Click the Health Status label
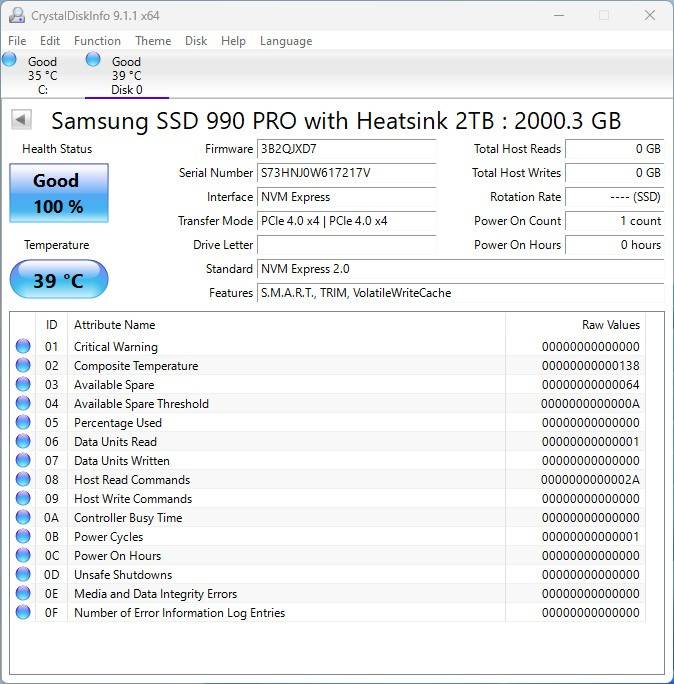This screenshot has height=684, width=674. pos(57,149)
